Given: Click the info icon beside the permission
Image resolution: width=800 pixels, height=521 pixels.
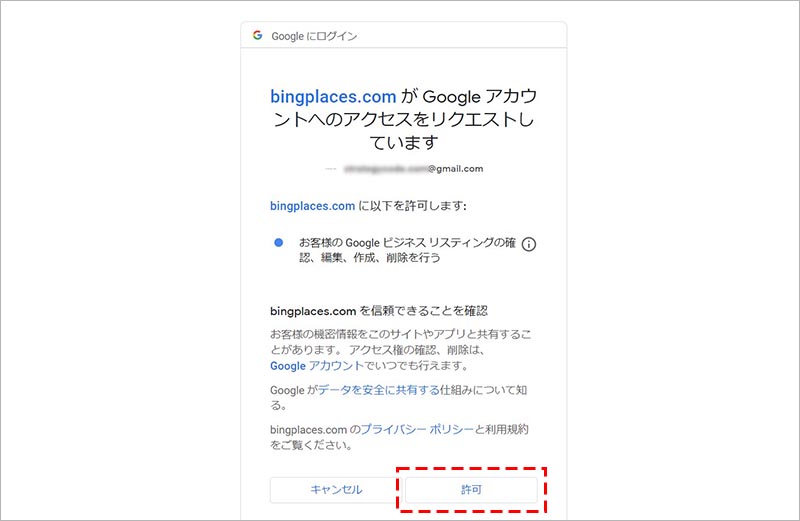Looking at the screenshot, I should click(x=530, y=244).
